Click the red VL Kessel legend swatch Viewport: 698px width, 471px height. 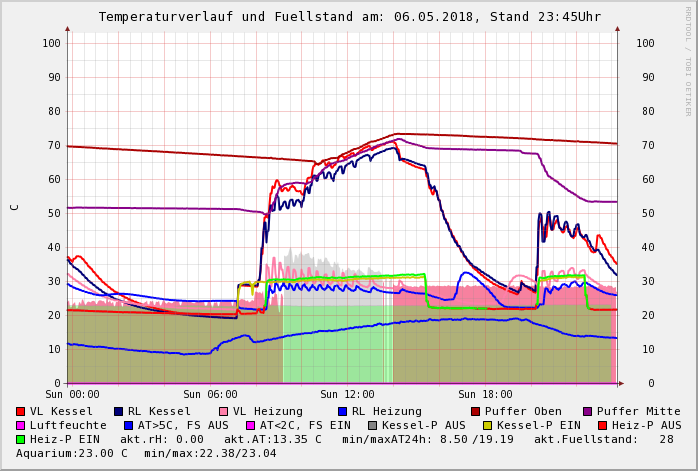[21, 411]
